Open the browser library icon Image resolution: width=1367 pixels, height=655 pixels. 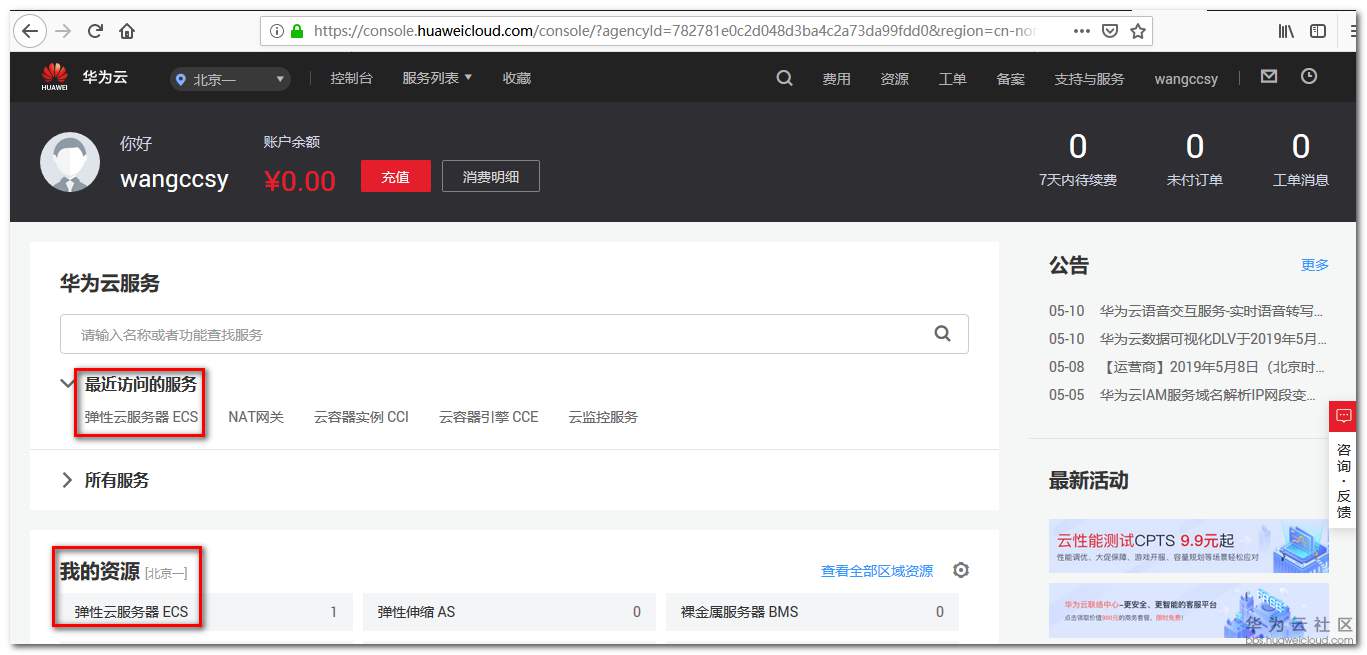(x=1286, y=31)
